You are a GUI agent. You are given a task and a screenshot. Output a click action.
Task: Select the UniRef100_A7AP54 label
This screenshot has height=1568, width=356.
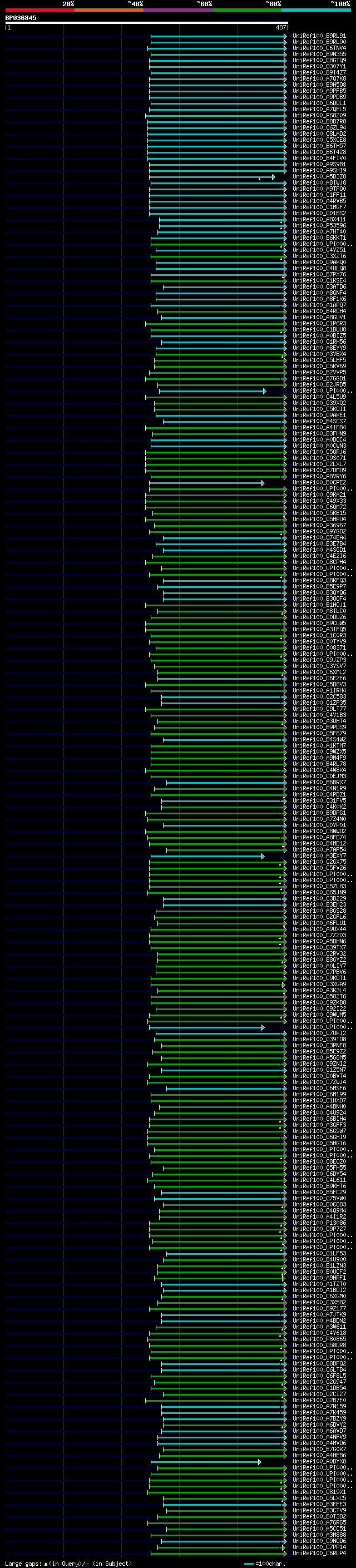point(319,850)
